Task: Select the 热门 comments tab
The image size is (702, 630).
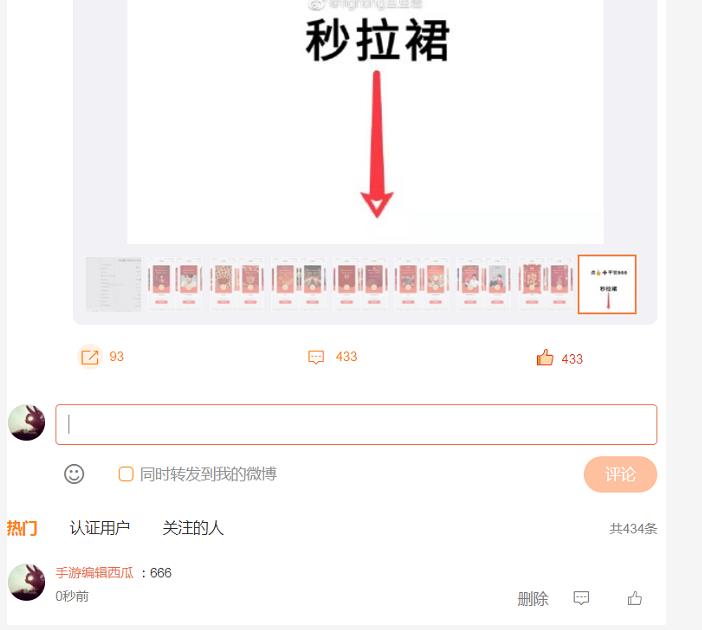Action: [21, 528]
